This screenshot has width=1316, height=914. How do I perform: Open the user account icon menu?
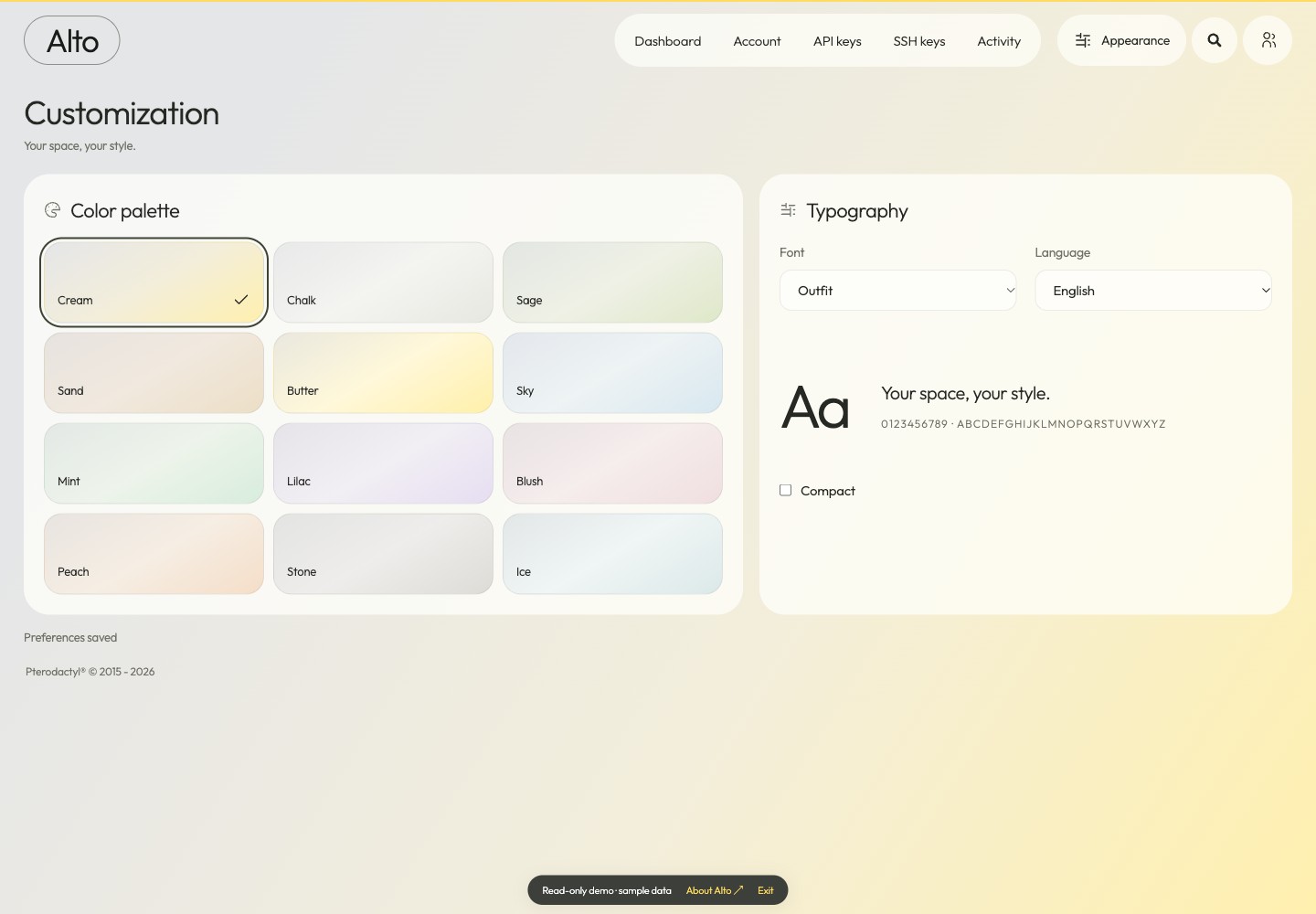click(1268, 40)
